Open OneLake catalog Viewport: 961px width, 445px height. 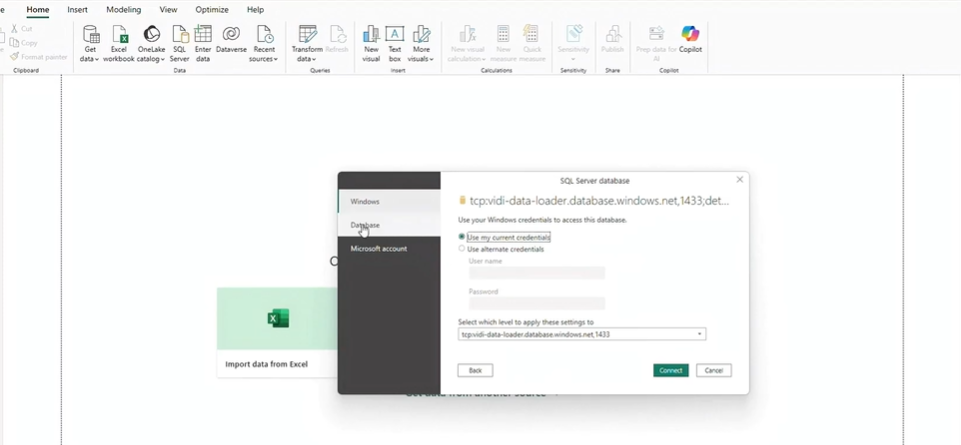tap(151, 44)
